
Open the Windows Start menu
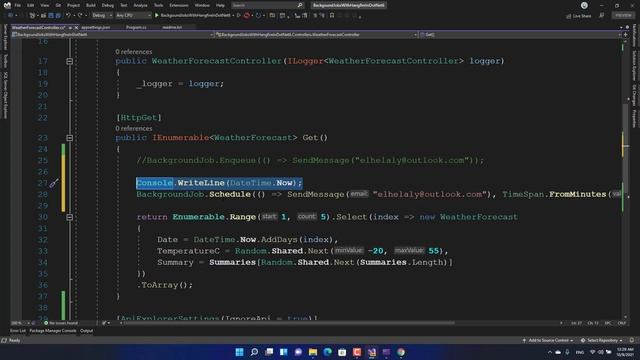pyautogui.click(x=240, y=352)
